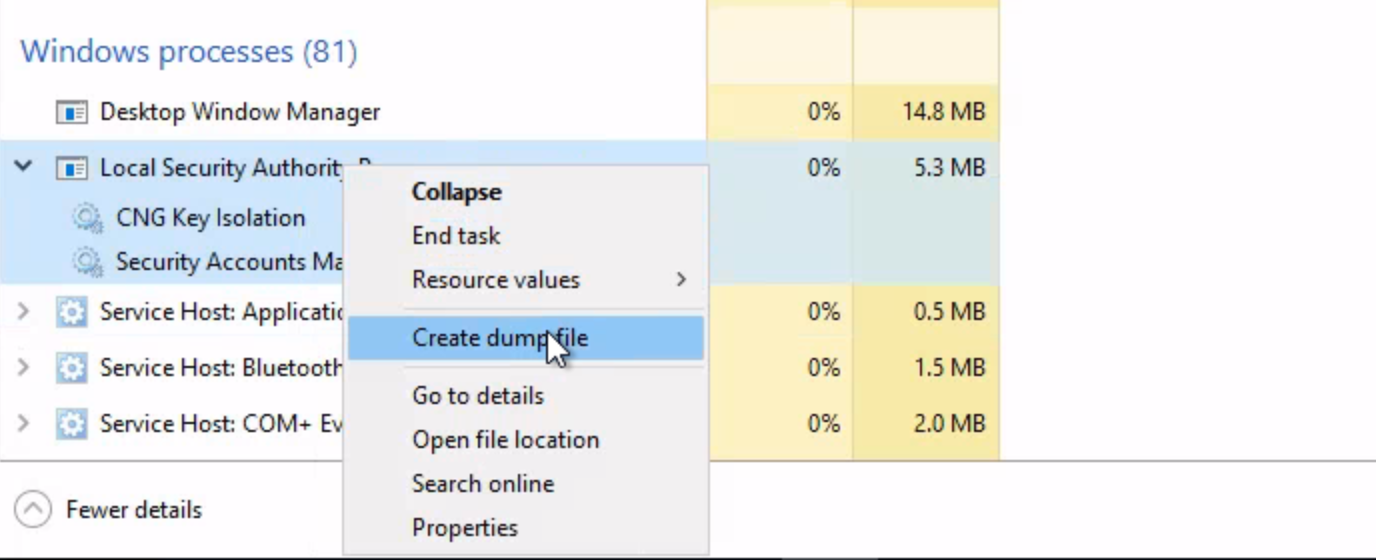Select the CNG Key Isolation service row
The width and height of the screenshot is (1376, 560).
tap(211, 218)
